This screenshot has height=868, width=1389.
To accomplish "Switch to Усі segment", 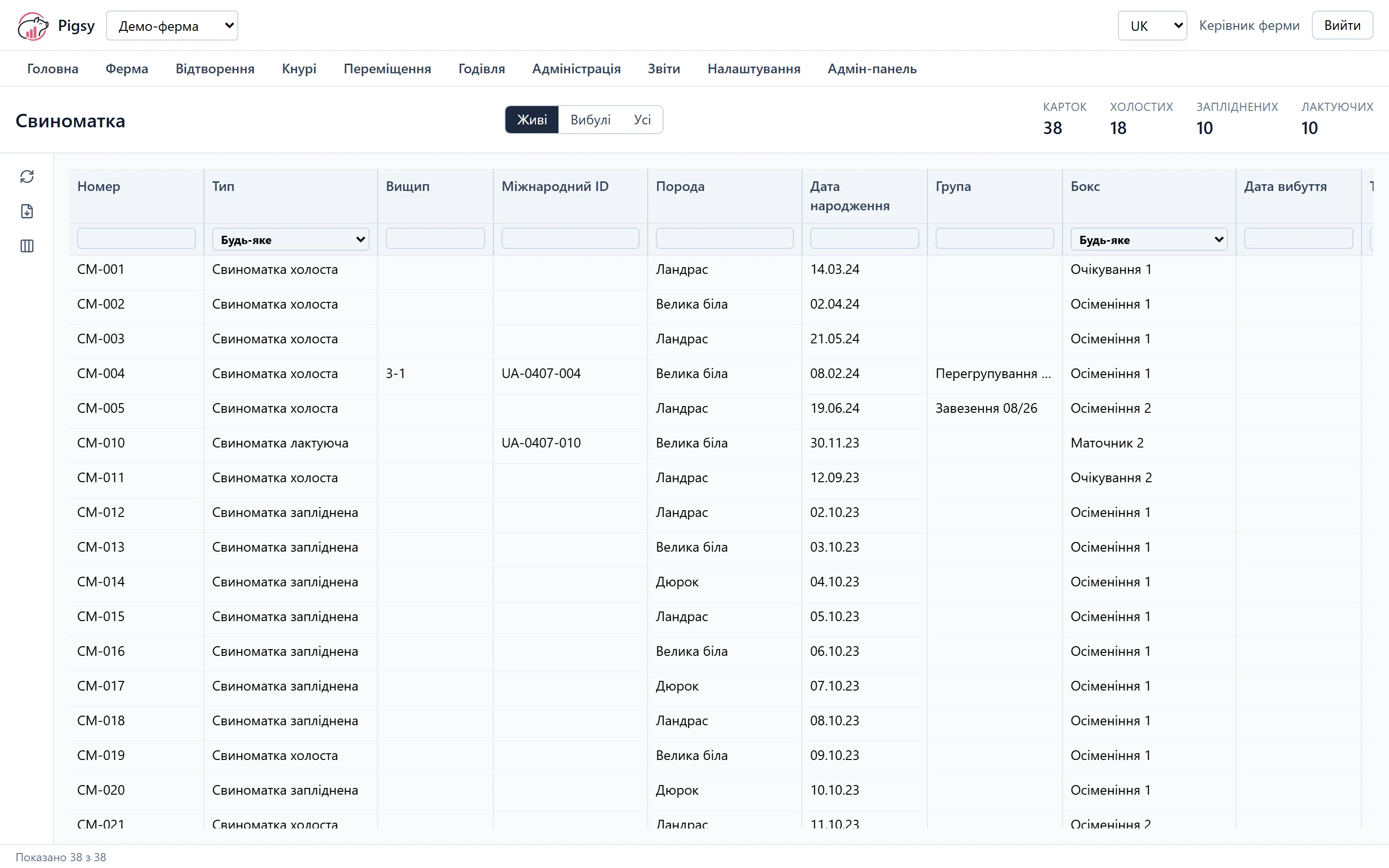I will [x=642, y=120].
